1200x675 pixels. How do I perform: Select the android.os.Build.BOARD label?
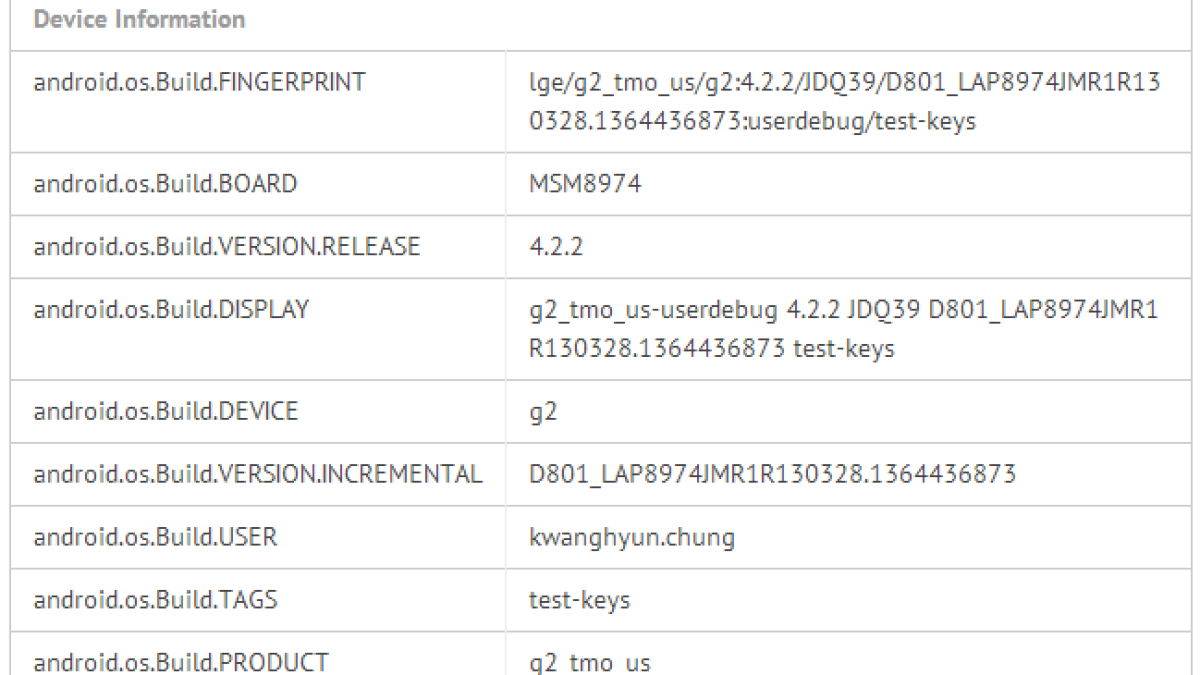point(165,185)
